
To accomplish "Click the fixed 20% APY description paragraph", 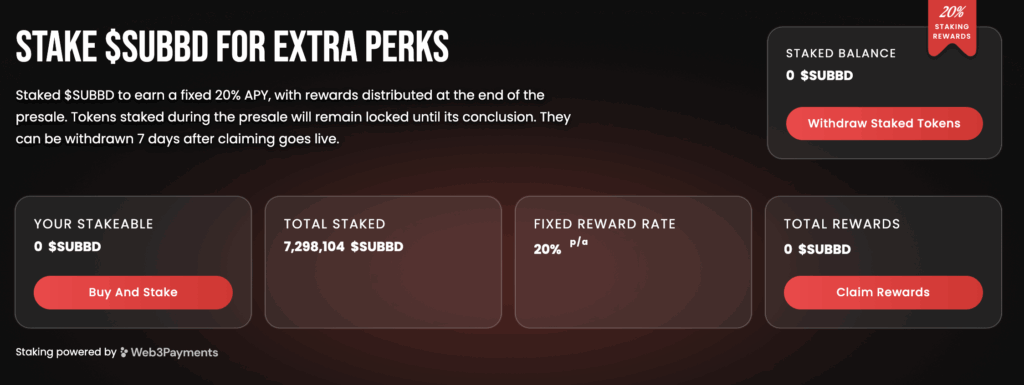I will coord(294,118).
